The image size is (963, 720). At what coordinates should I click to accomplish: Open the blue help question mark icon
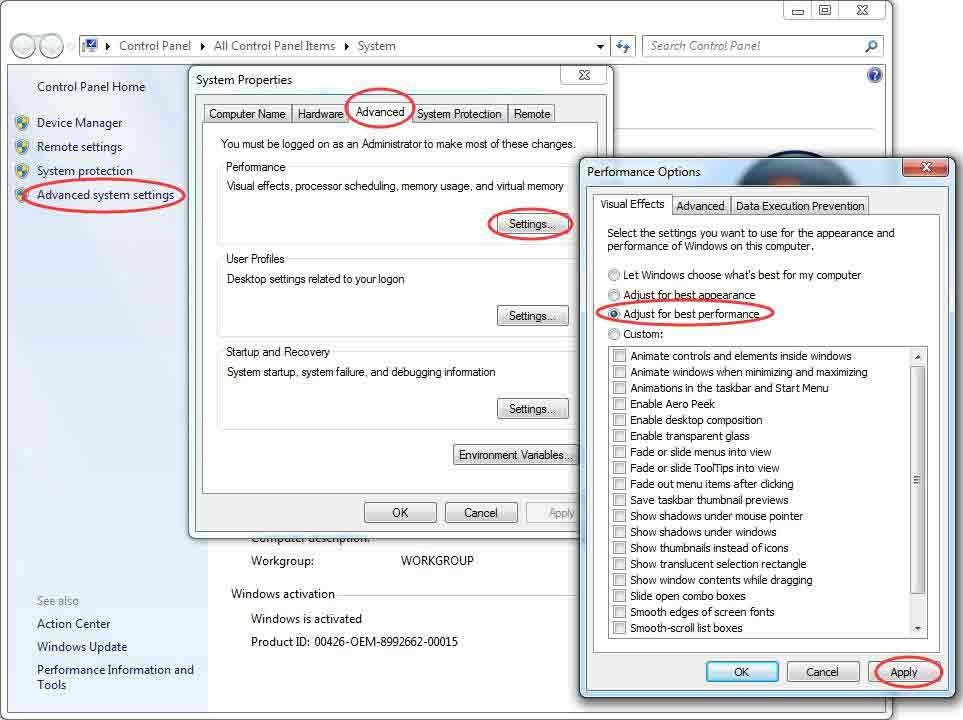coord(875,75)
